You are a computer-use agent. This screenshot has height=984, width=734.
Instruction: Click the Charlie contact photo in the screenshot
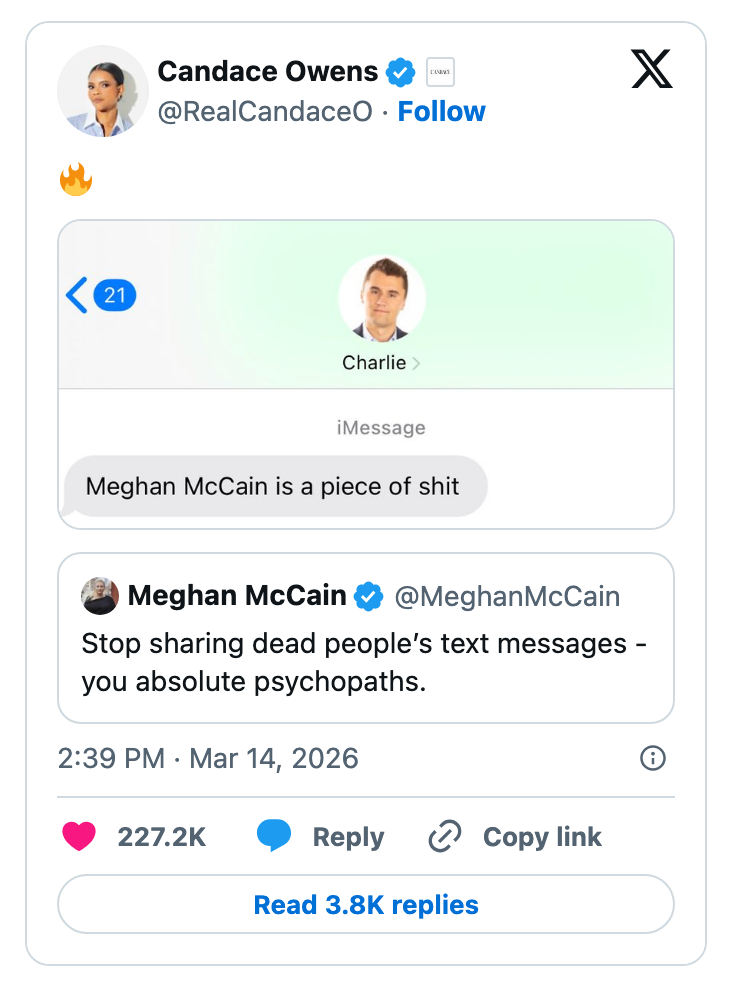382,299
